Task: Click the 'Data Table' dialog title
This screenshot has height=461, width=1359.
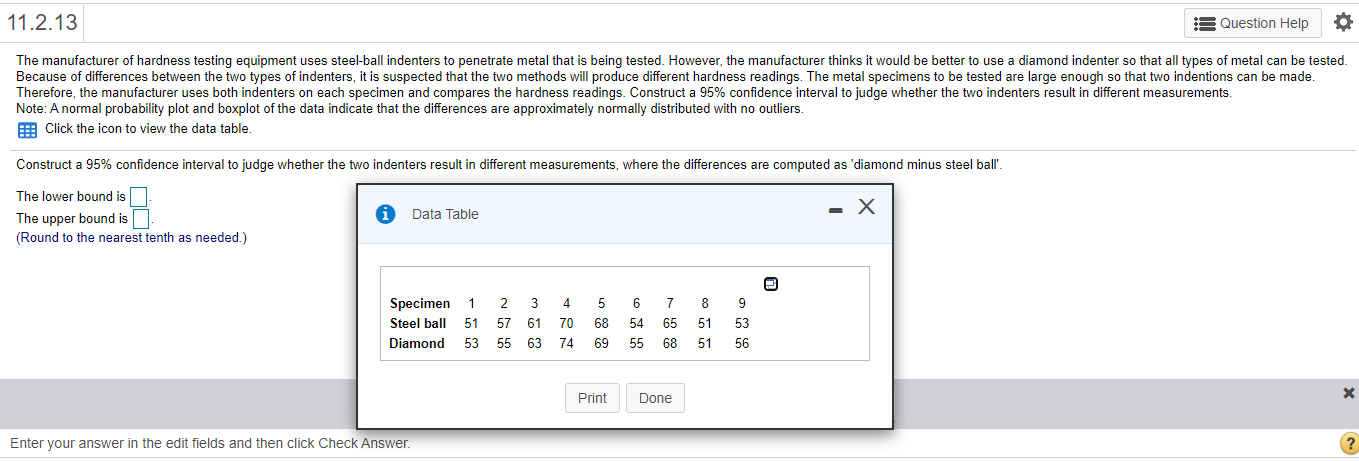Action: (445, 214)
